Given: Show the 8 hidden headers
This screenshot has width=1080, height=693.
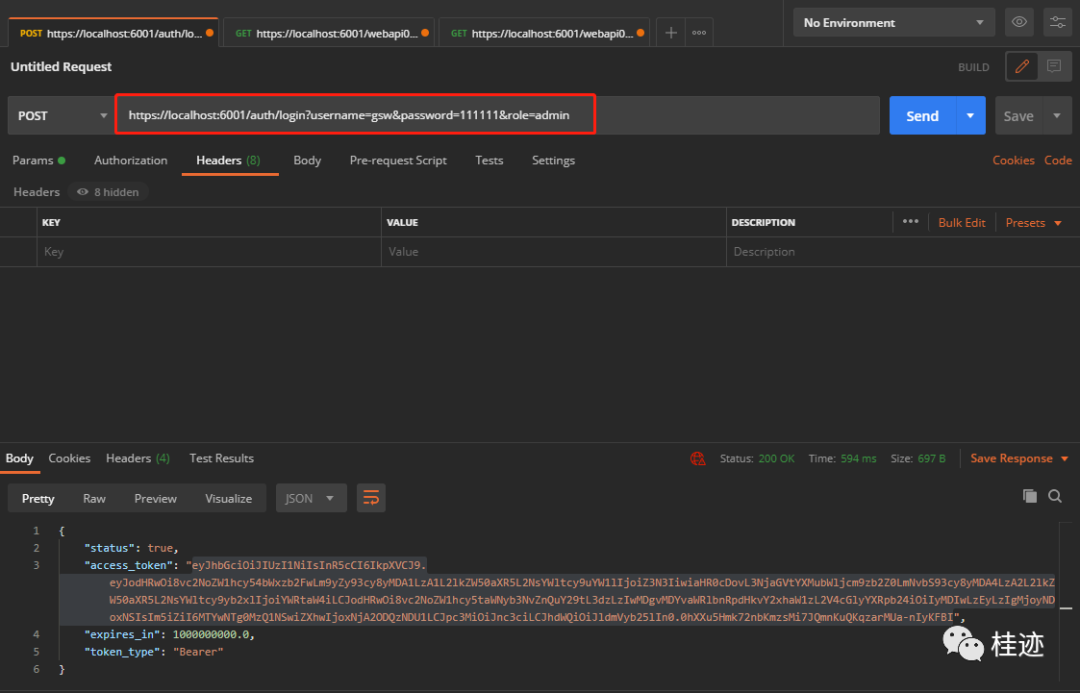Looking at the screenshot, I should click(108, 192).
